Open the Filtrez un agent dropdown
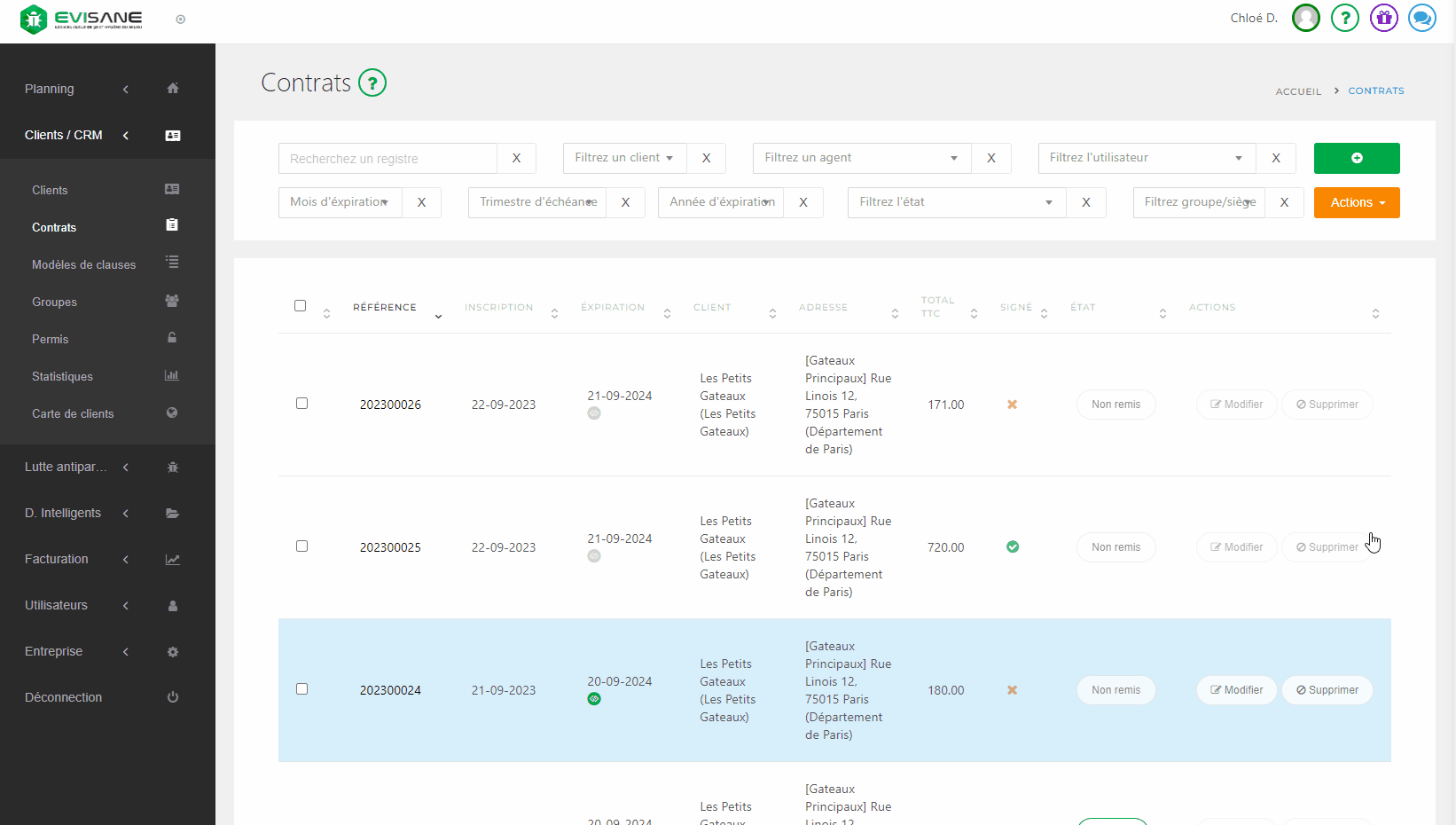1456x825 pixels. pos(861,158)
